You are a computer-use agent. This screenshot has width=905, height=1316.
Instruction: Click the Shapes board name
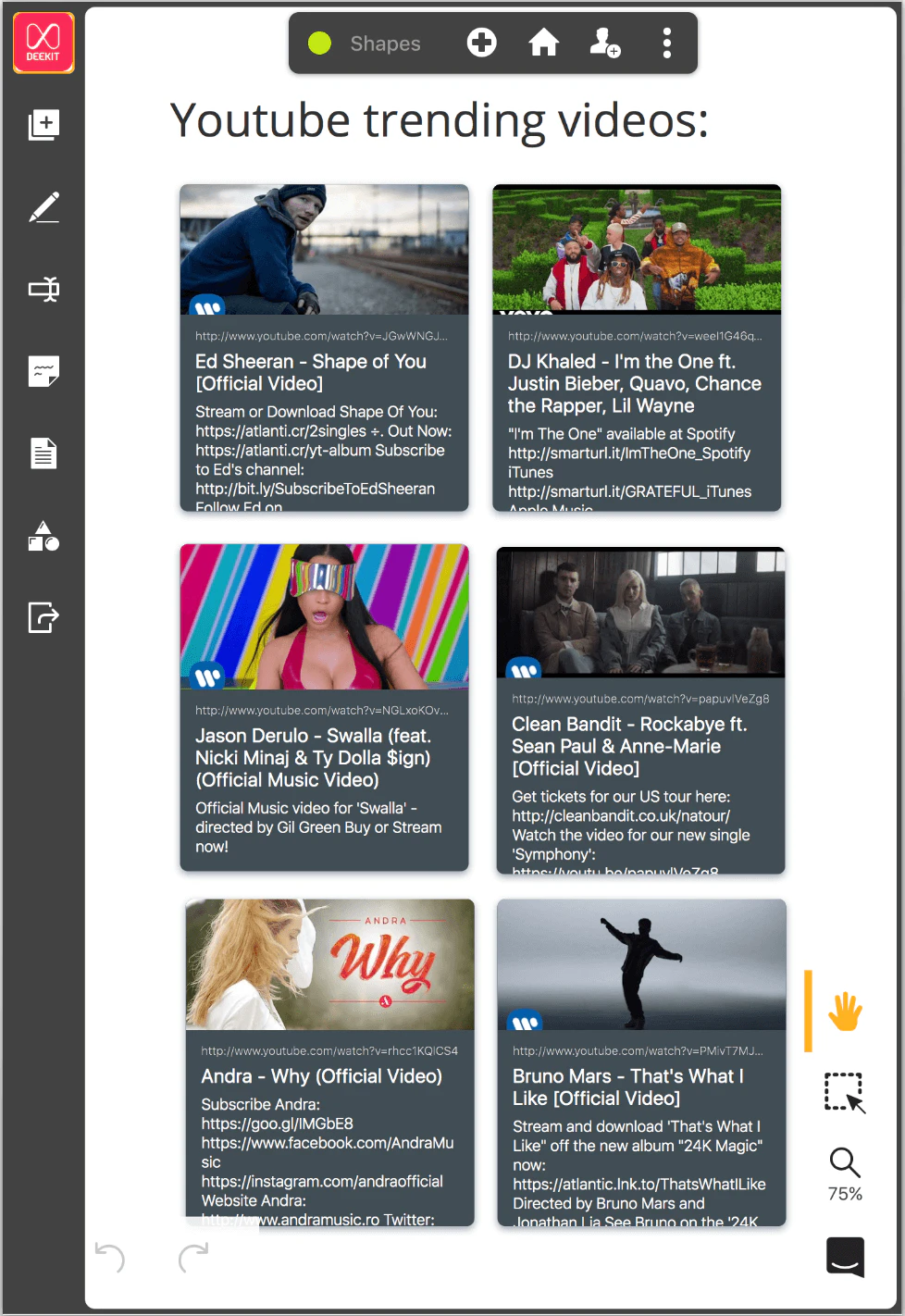pos(385,43)
